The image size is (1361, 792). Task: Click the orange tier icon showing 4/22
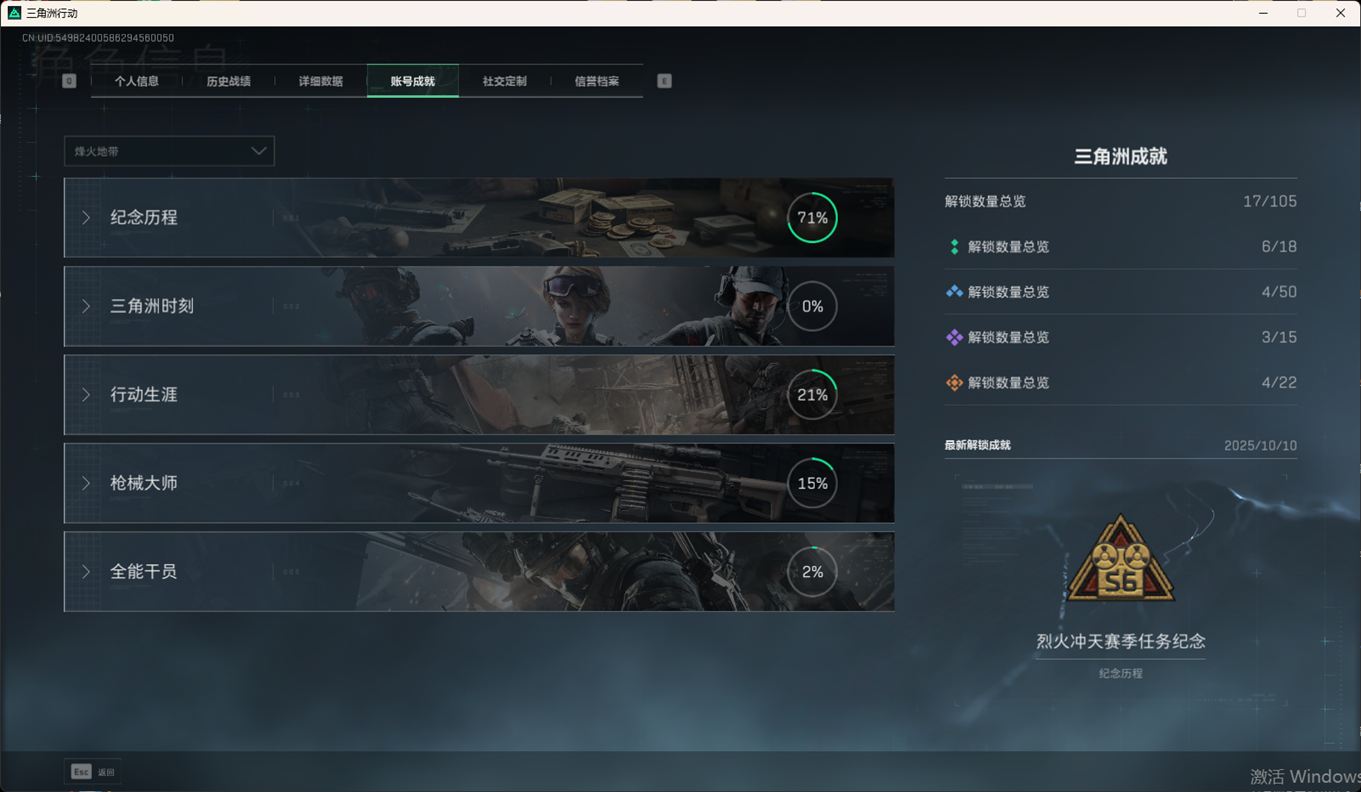point(954,383)
